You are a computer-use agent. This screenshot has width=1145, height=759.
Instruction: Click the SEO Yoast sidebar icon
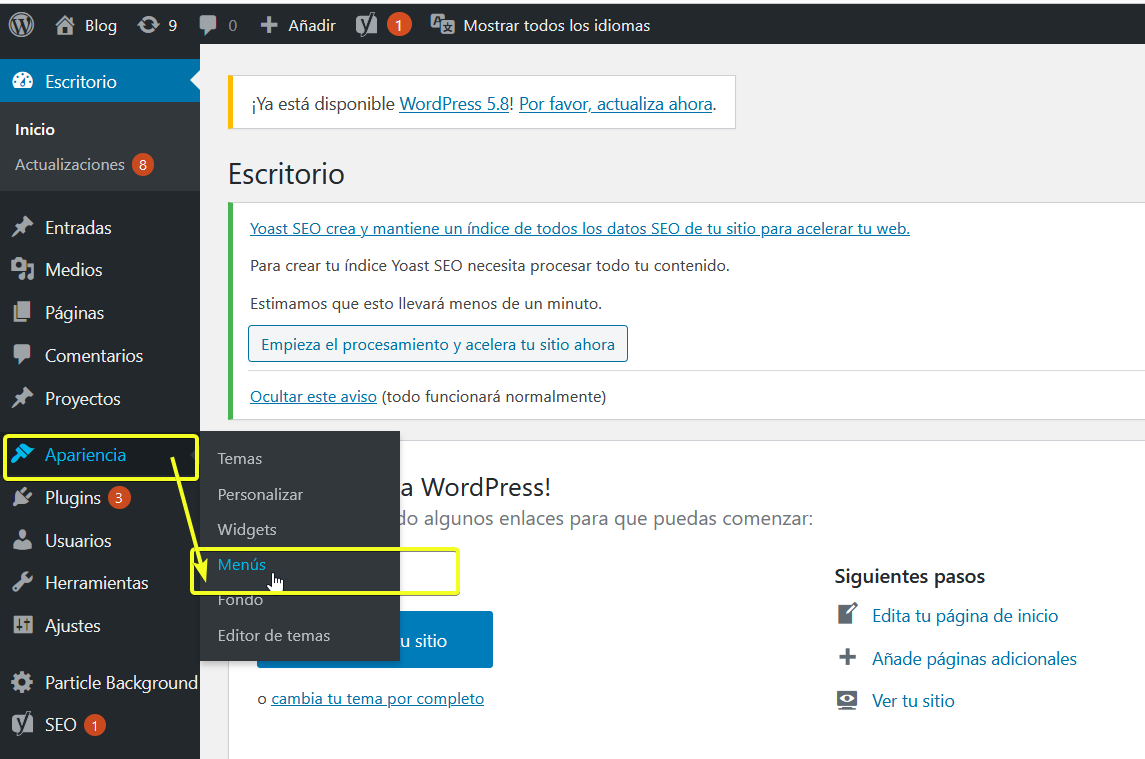point(23,724)
